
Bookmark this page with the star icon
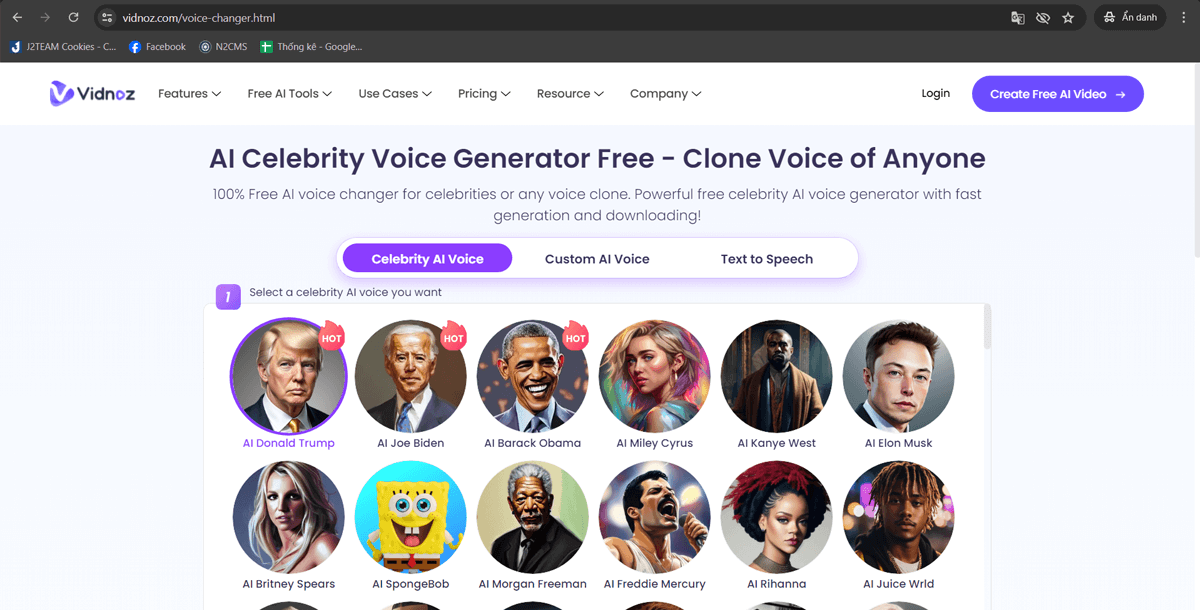tap(1068, 18)
